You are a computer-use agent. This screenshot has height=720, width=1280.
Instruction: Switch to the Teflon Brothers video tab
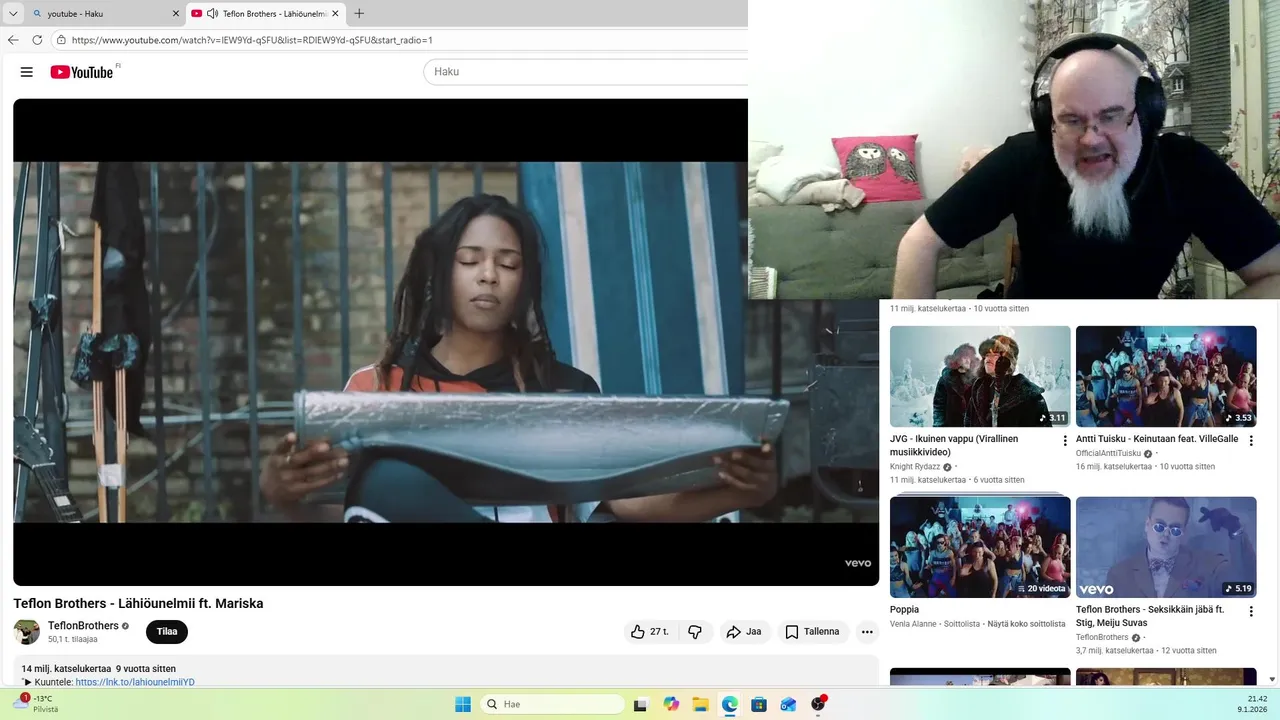[265, 14]
